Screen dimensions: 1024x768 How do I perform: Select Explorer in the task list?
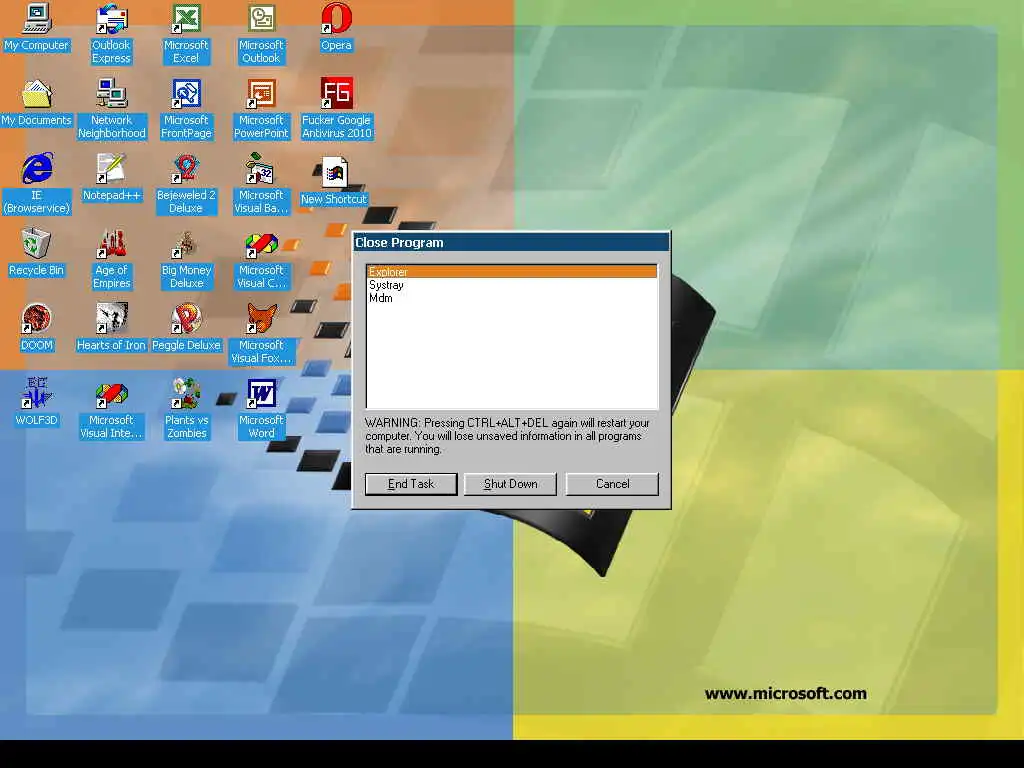[512, 272]
